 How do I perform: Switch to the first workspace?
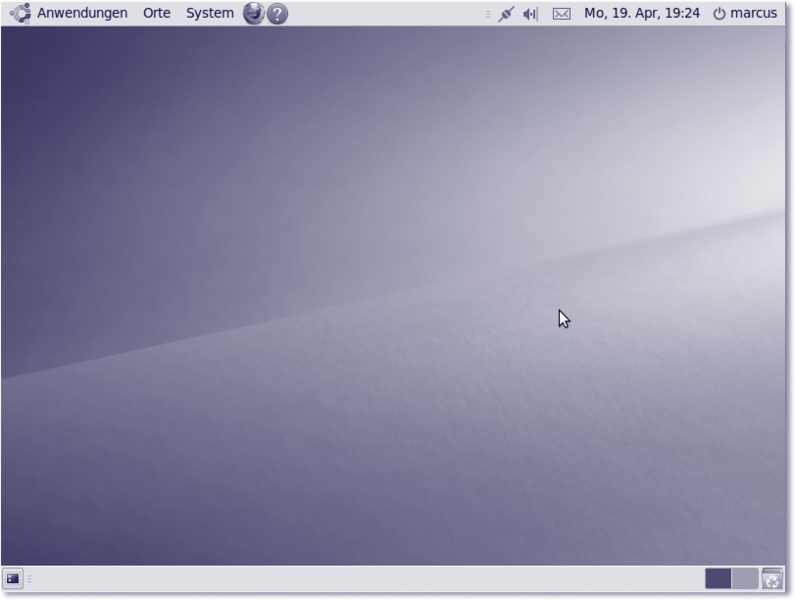[x=718, y=578]
